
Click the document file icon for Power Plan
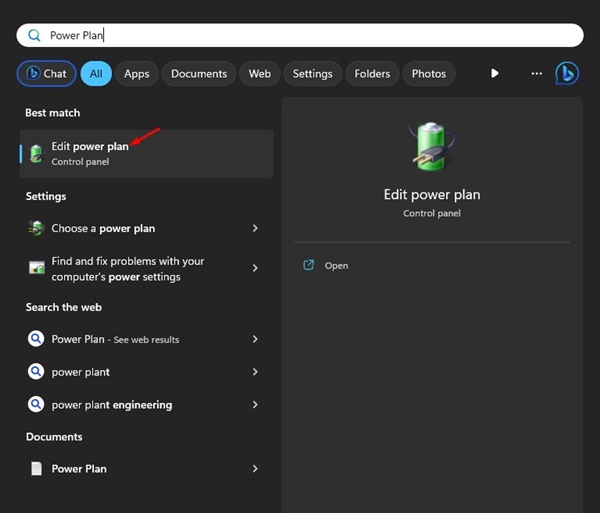(x=36, y=469)
